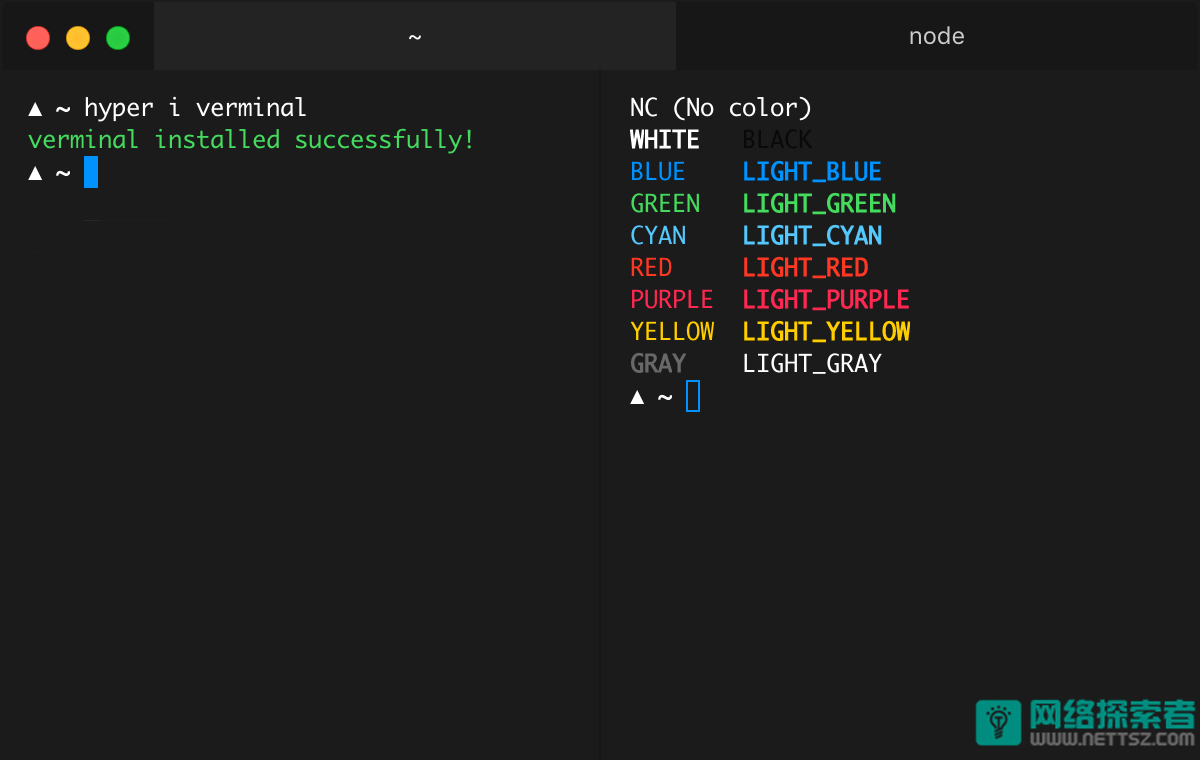This screenshot has width=1200, height=760.
Task: Click the RED color label
Action: (651, 268)
